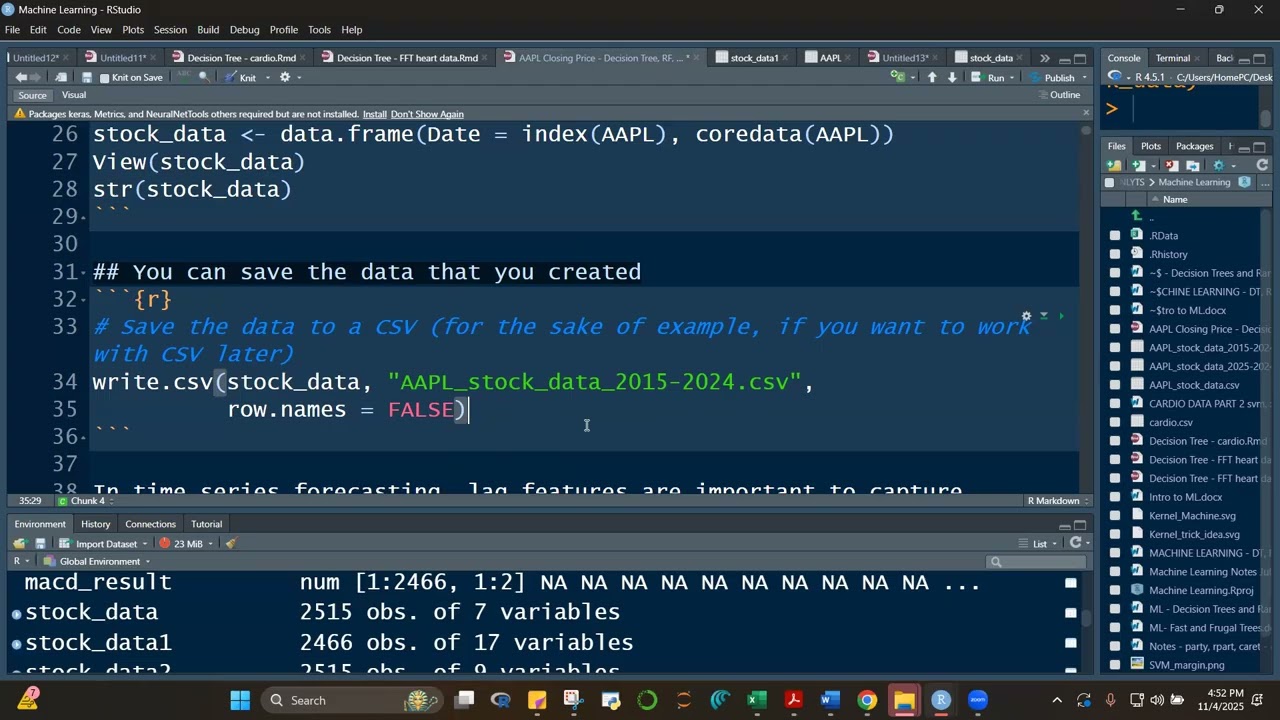This screenshot has height=720, width=1280.
Task: Click the Run button
Action: pyautogui.click(x=989, y=77)
